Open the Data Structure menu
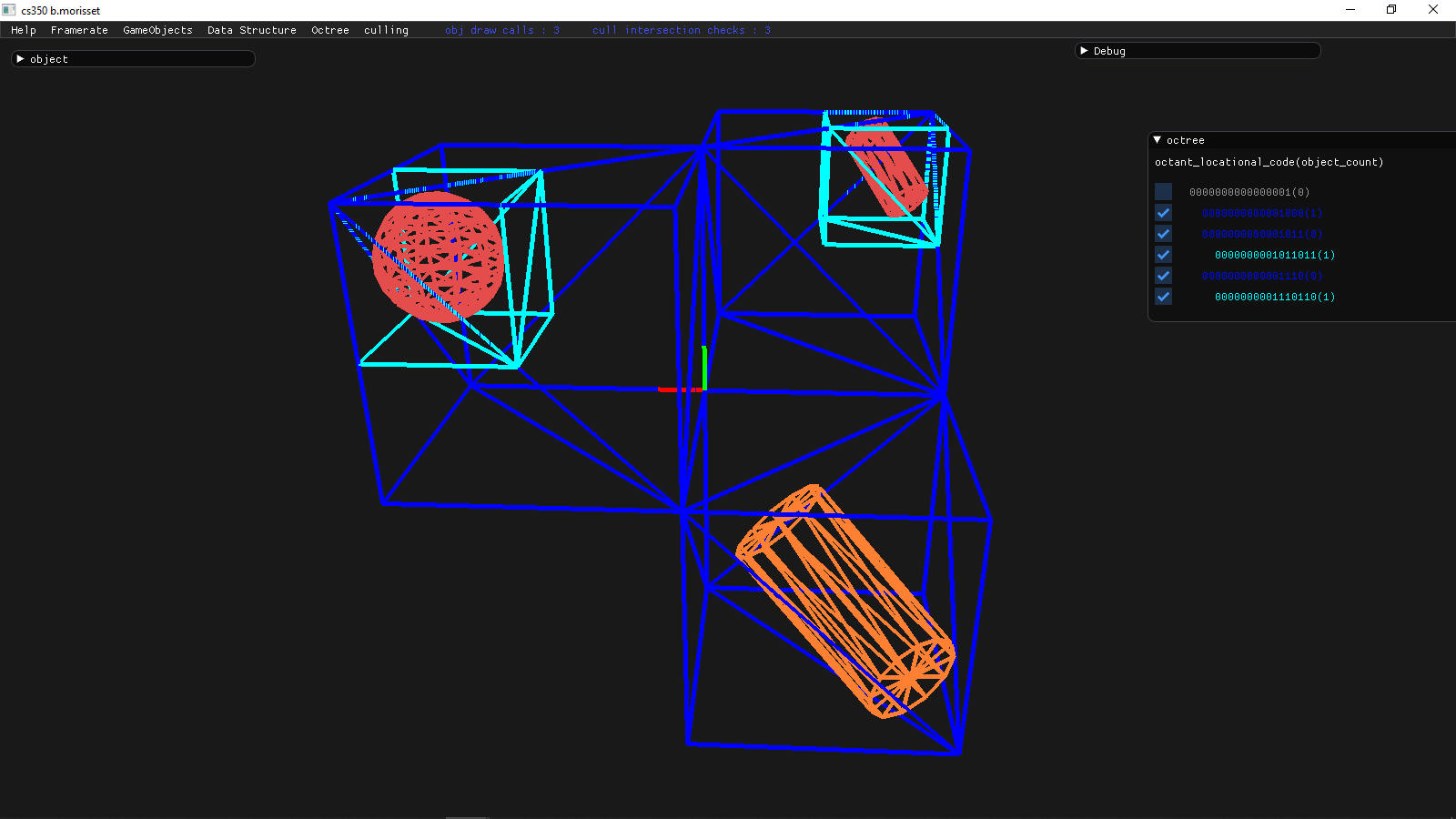Image resolution: width=1456 pixels, height=819 pixels. tap(251, 30)
